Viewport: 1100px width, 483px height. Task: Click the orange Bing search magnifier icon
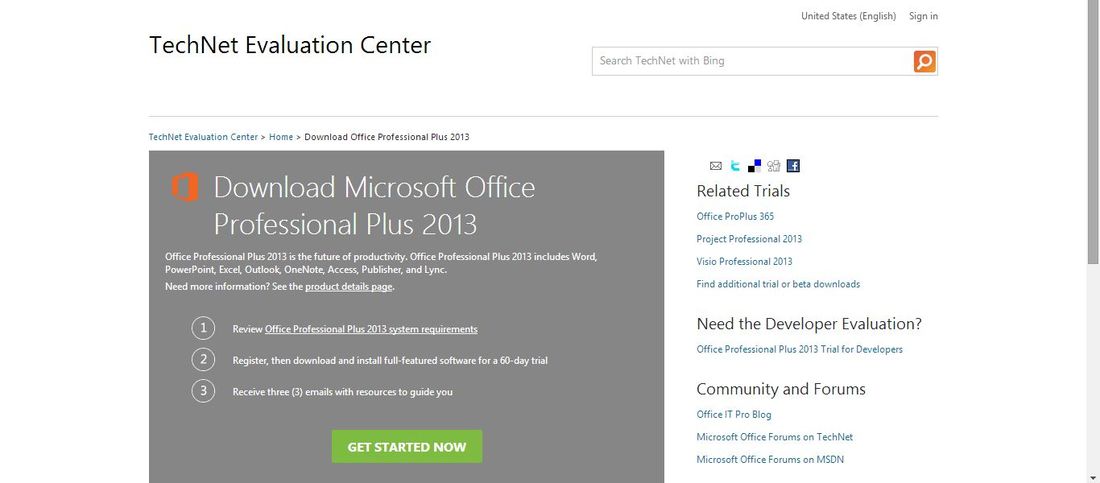[x=925, y=61]
